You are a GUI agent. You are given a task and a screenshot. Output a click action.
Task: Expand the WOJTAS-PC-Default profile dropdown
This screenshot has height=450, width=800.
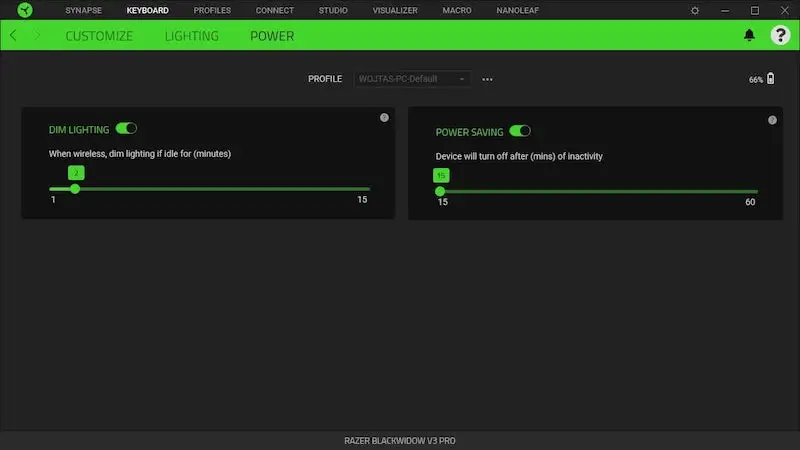point(412,79)
